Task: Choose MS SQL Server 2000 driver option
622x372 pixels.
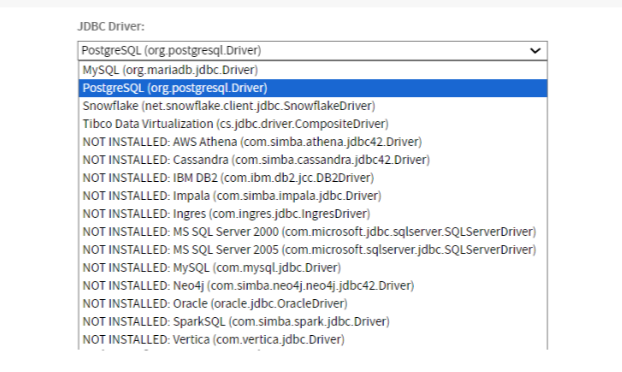Action: click(313, 232)
